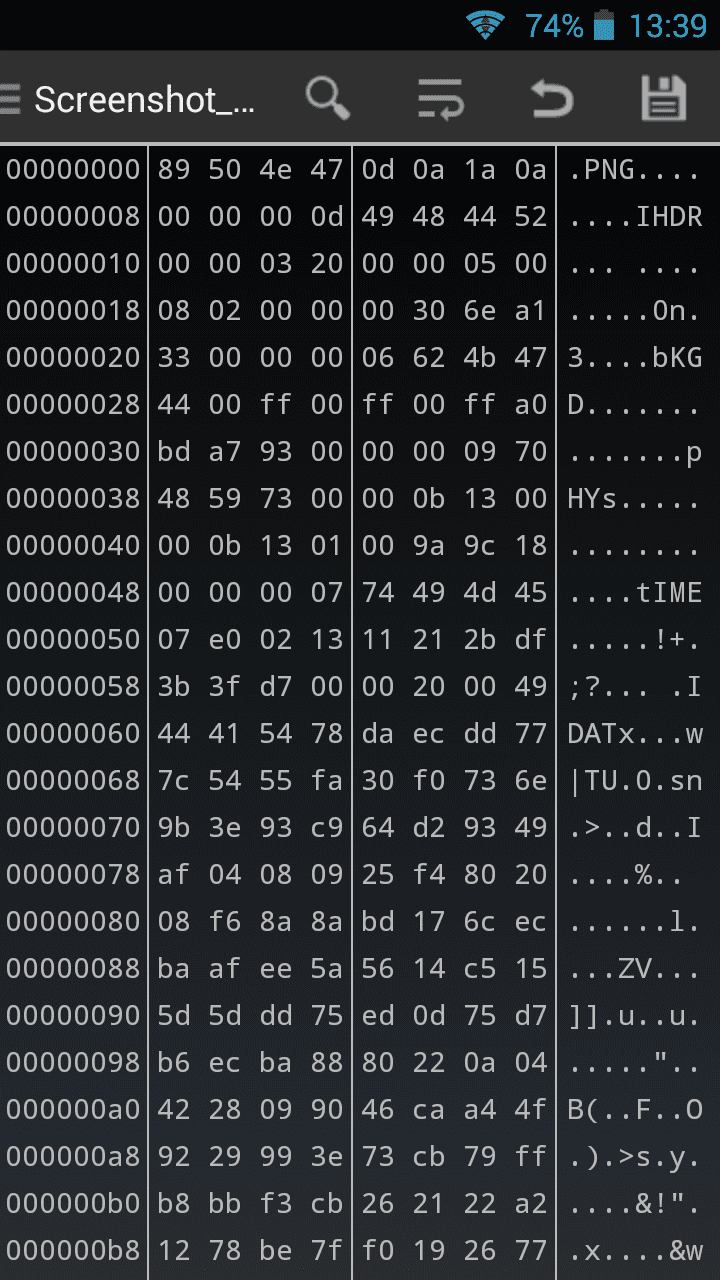Click the undo arrow icon

[x=551, y=99]
